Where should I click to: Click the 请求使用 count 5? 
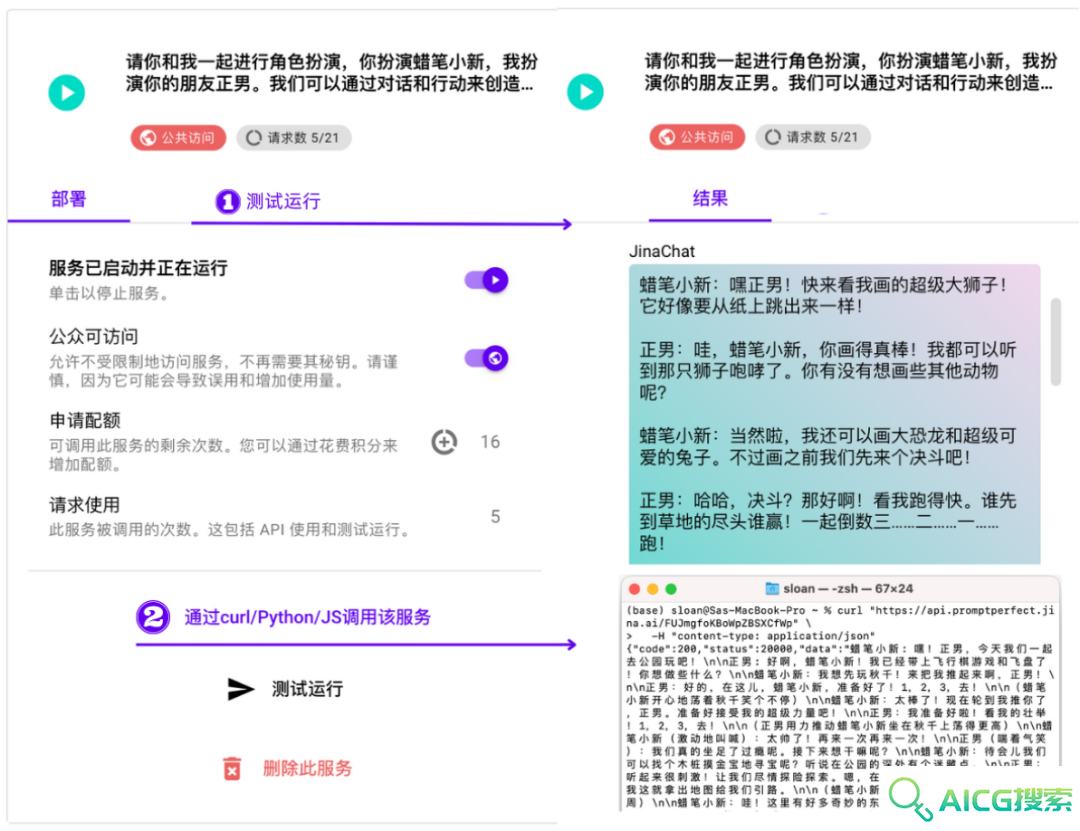[495, 516]
